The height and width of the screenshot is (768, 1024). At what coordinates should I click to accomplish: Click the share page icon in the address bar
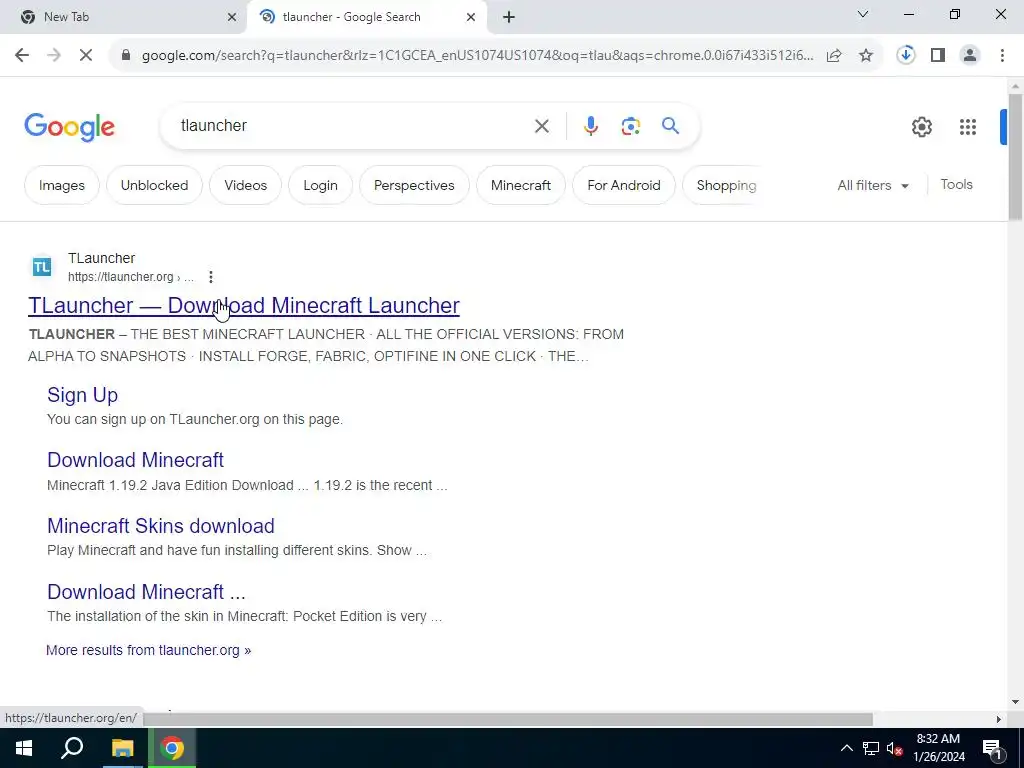tap(834, 56)
